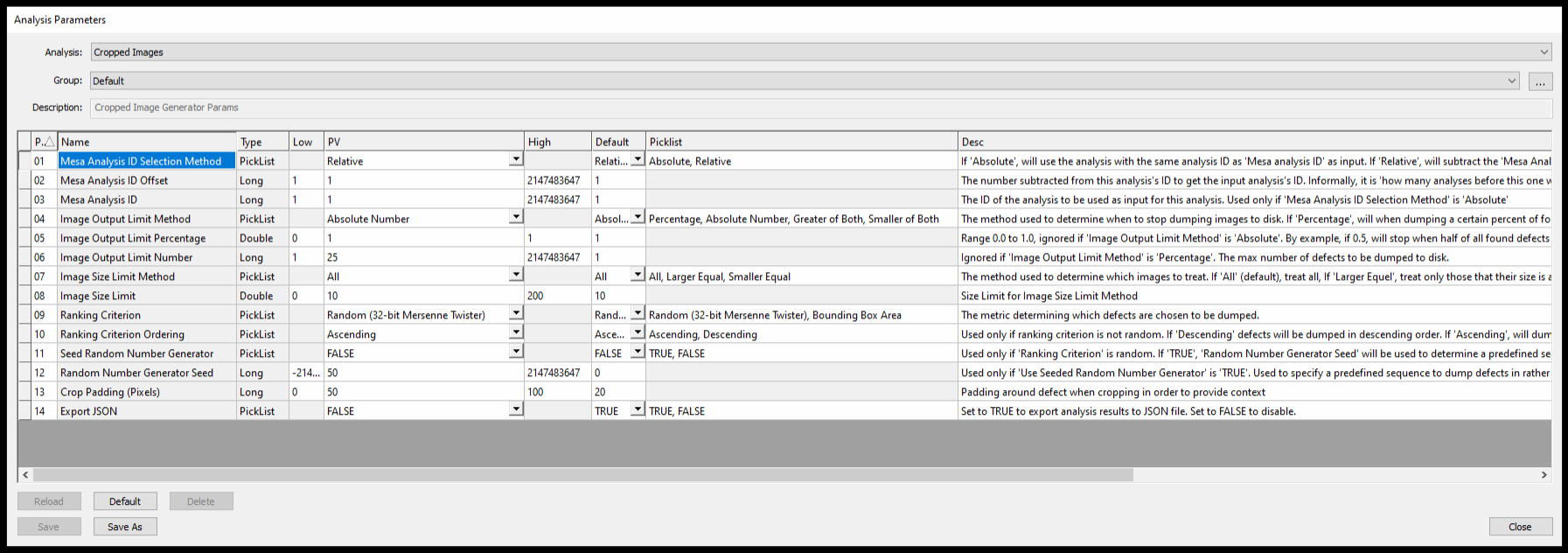1568x553 pixels.
Task: Open PV dropdown arrow for Image Output Limit Method
Action: click(516, 218)
